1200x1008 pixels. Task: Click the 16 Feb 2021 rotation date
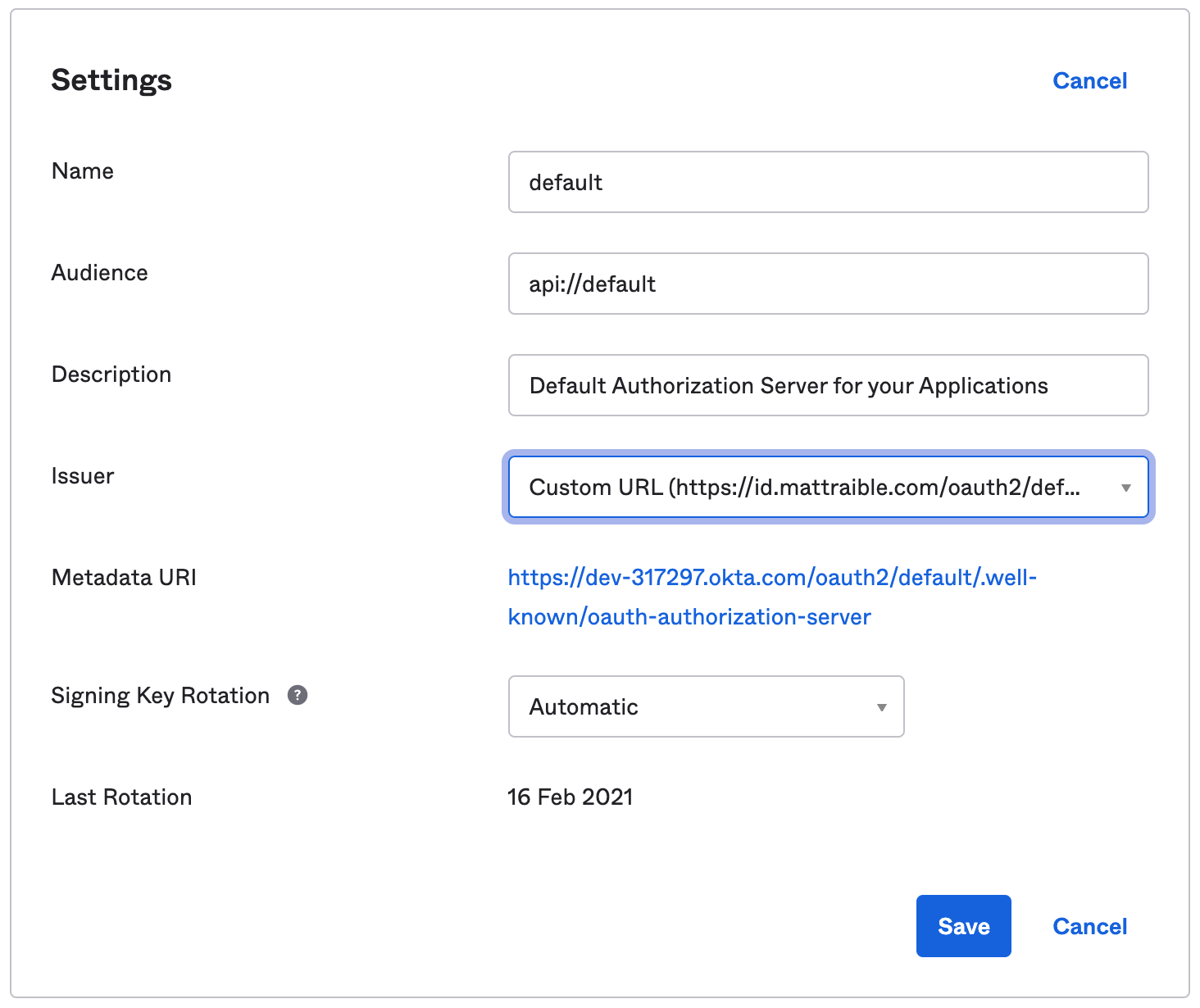point(570,797)
